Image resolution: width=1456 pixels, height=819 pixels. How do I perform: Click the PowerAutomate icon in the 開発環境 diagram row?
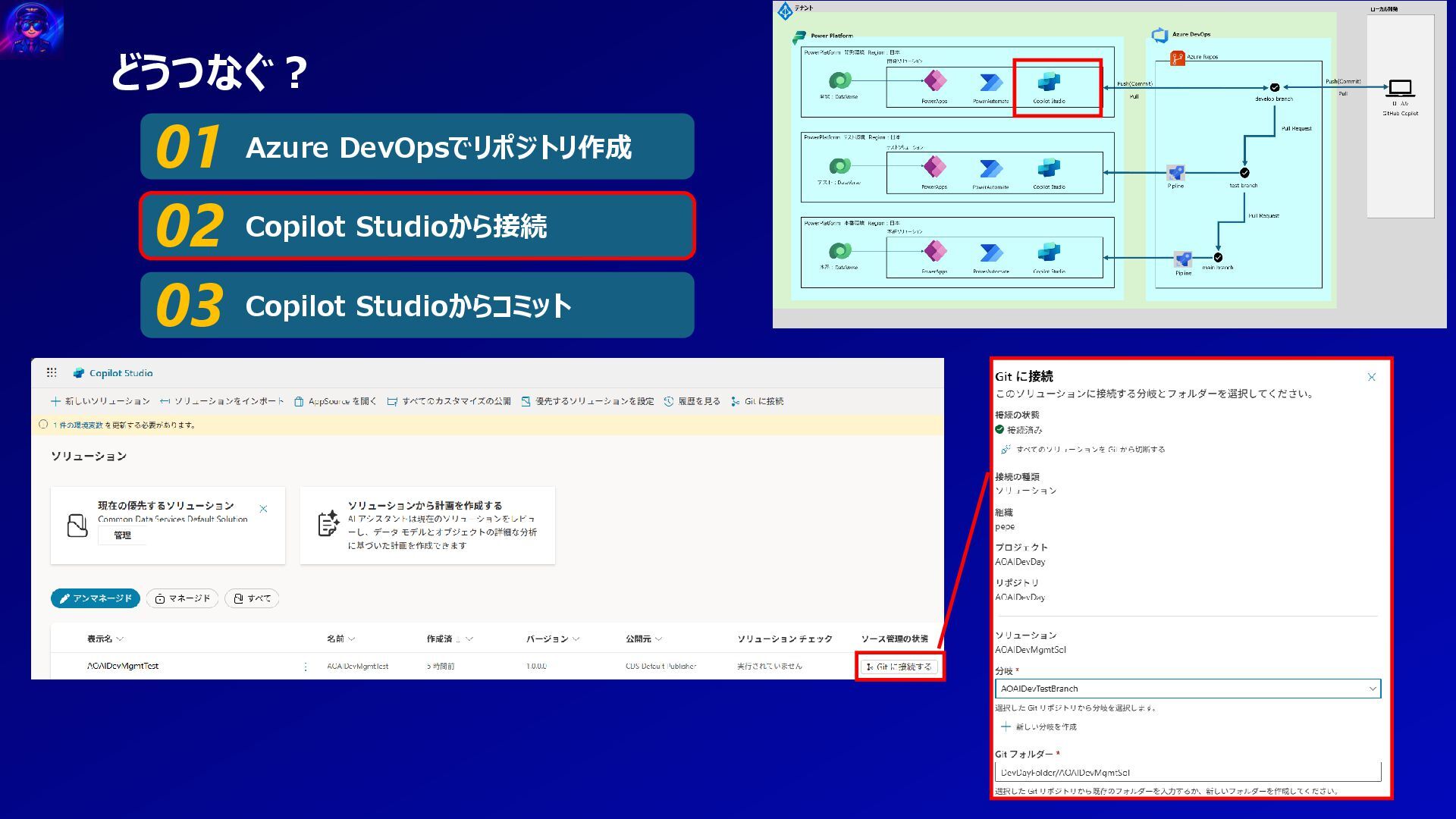(x=990, y=82)
